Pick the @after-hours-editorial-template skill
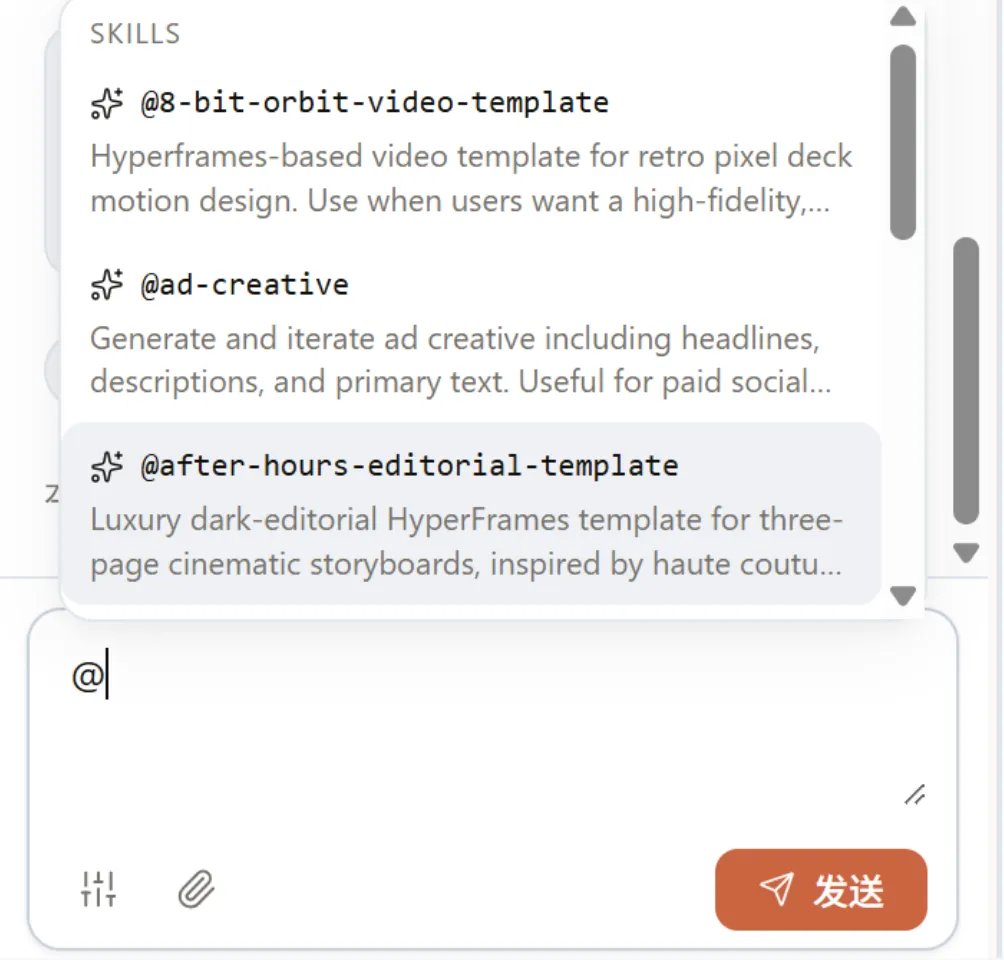1004x960 pixels. [472, 514]
